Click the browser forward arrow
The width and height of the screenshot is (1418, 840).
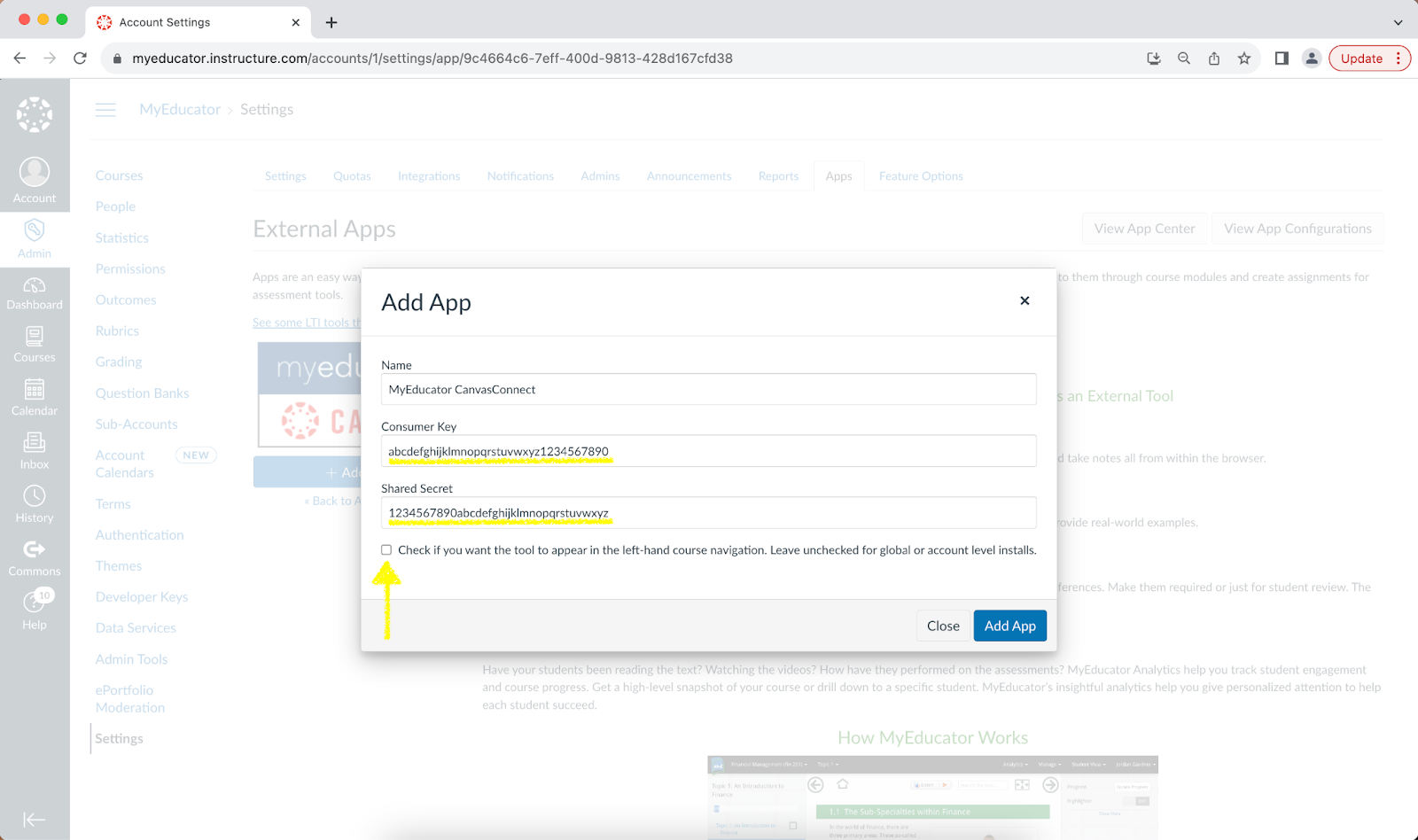coord(50,58)
